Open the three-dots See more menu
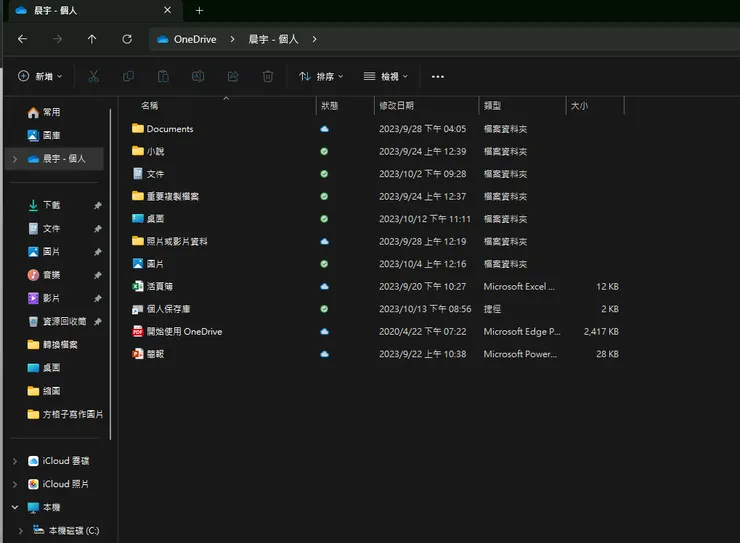 coord(437,76)
